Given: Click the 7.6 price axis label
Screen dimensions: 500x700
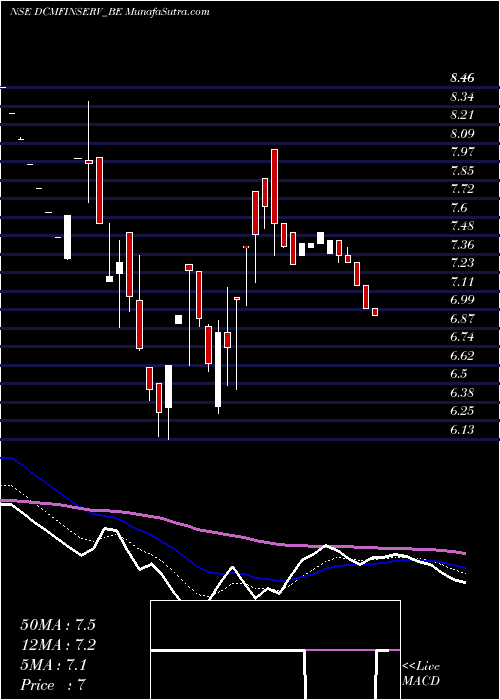Looking at the screenshot, I should click(459, 208).
